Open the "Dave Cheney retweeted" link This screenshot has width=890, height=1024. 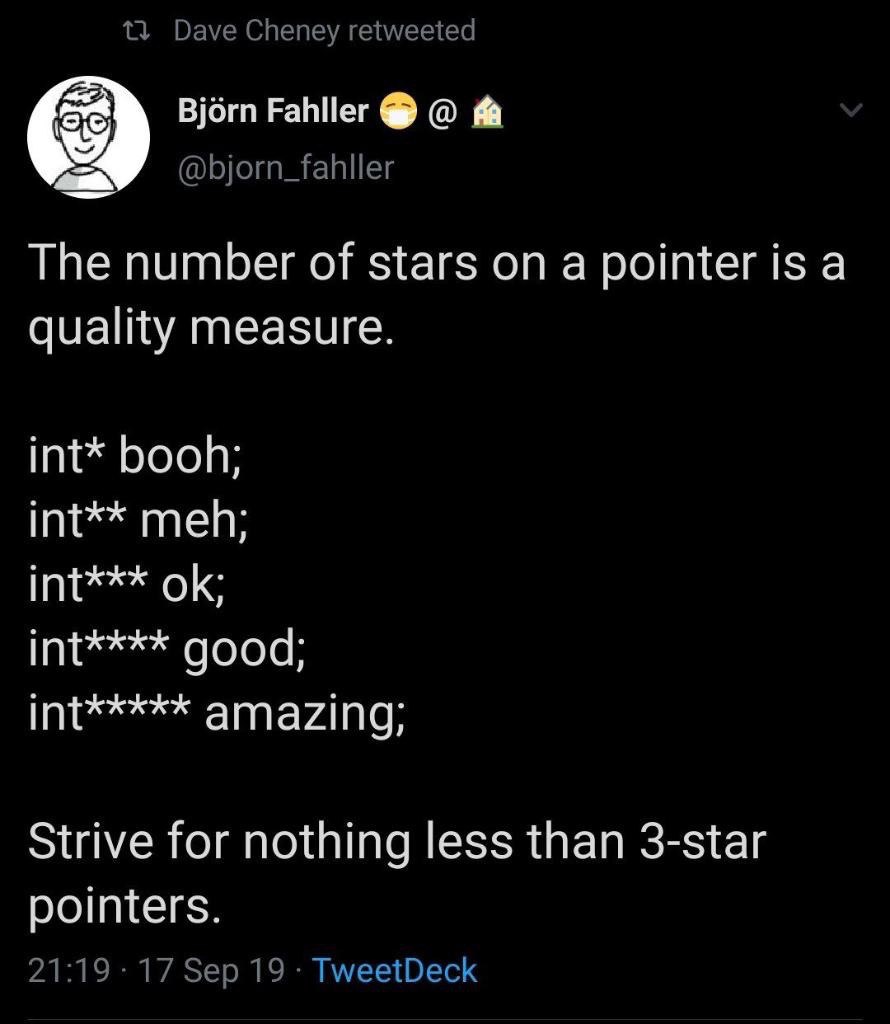tap(324, 31)
